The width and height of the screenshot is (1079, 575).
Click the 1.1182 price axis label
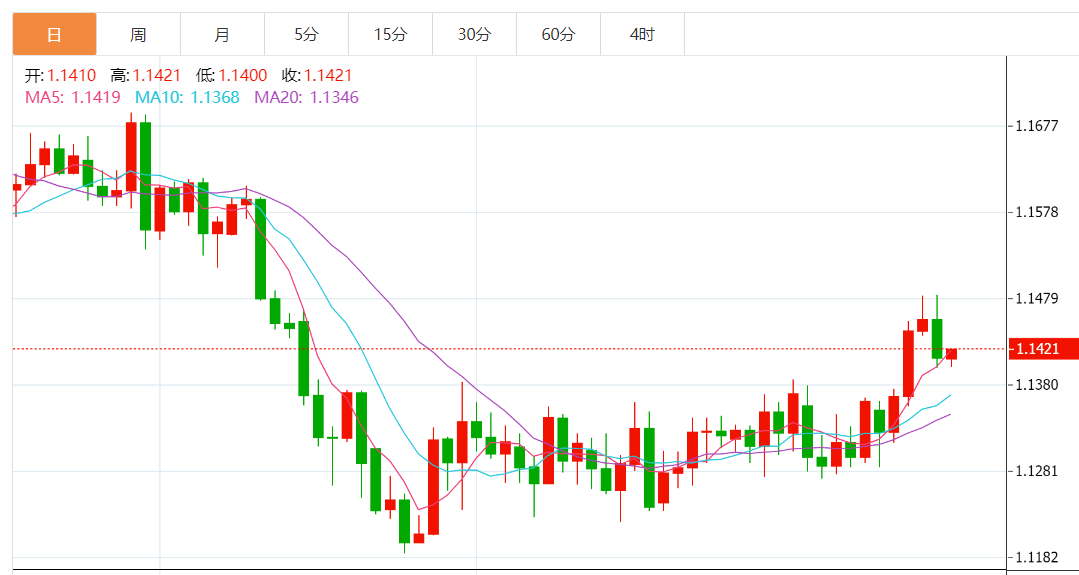pyautogui.click(x=1037, y=557)
